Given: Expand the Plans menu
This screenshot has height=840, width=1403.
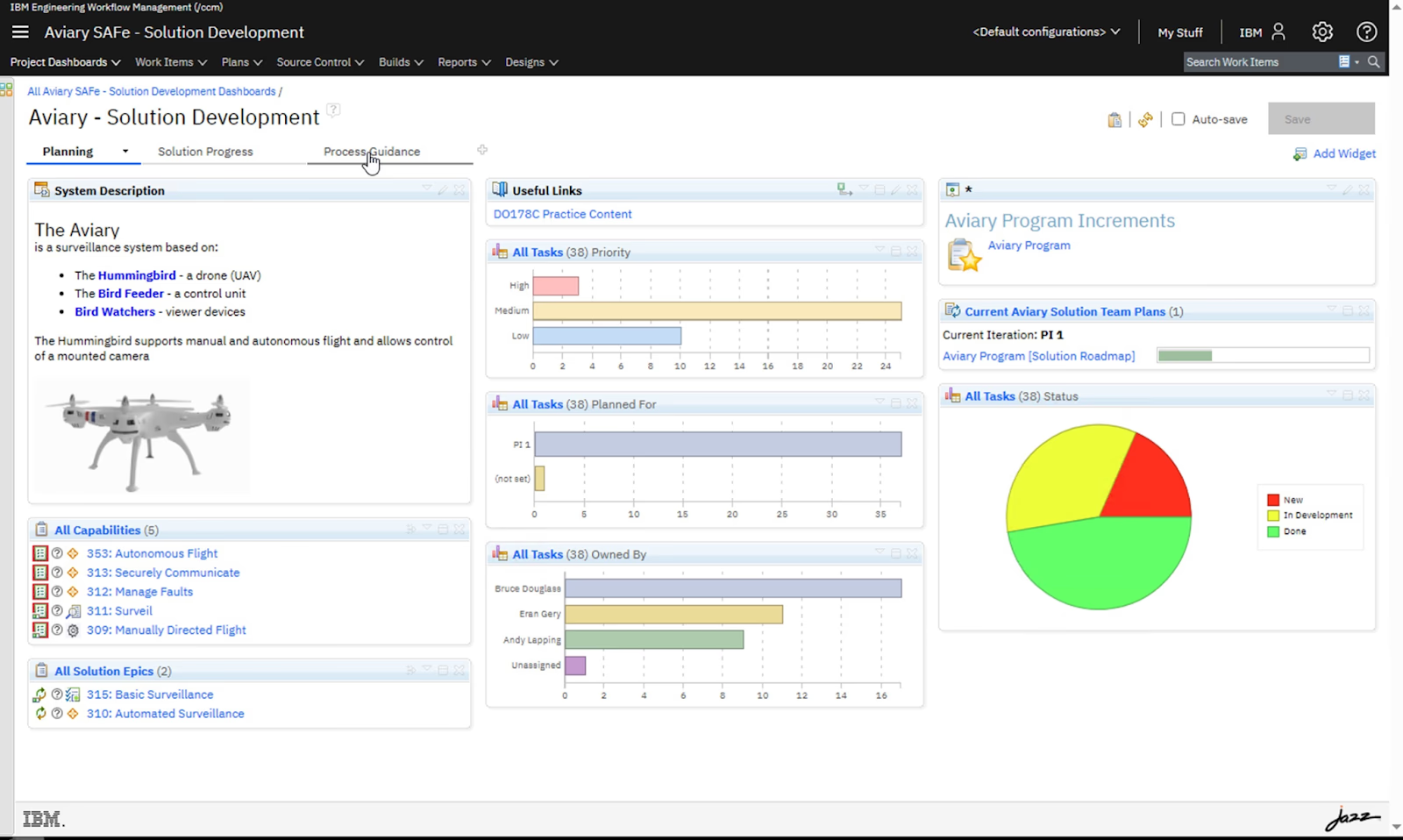Looking at the screenshot, I should click(x=242, y=62).
